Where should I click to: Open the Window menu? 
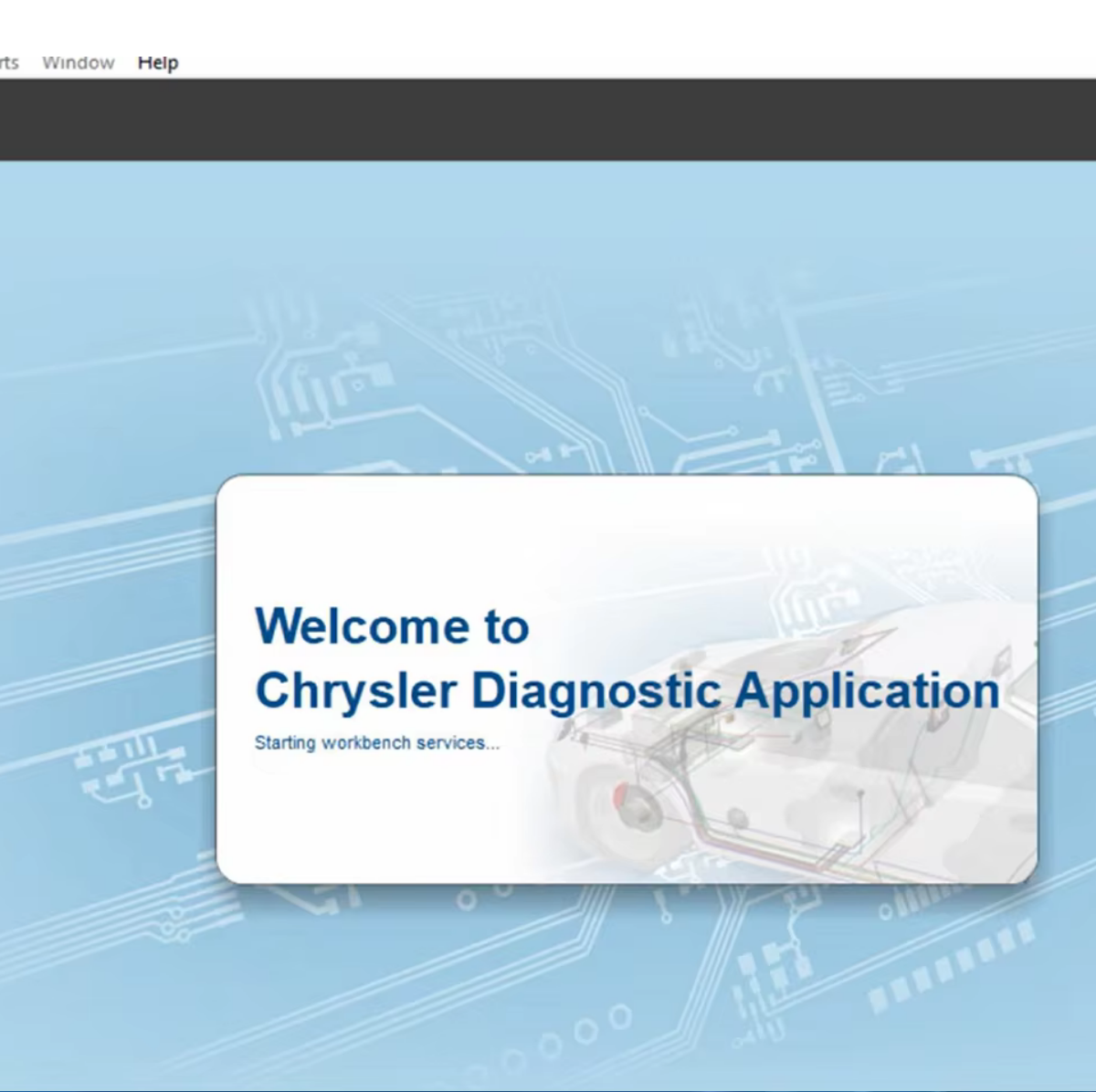78,63
